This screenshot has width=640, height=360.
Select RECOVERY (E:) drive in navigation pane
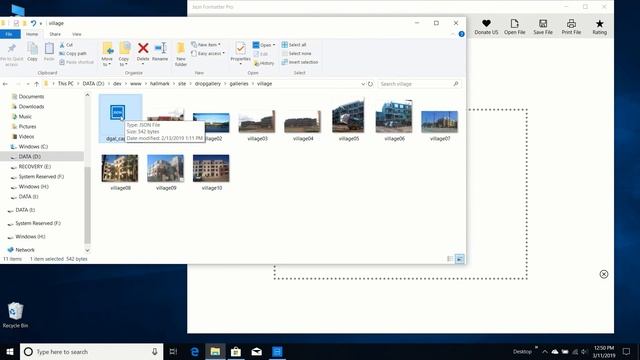coord(35,167)
